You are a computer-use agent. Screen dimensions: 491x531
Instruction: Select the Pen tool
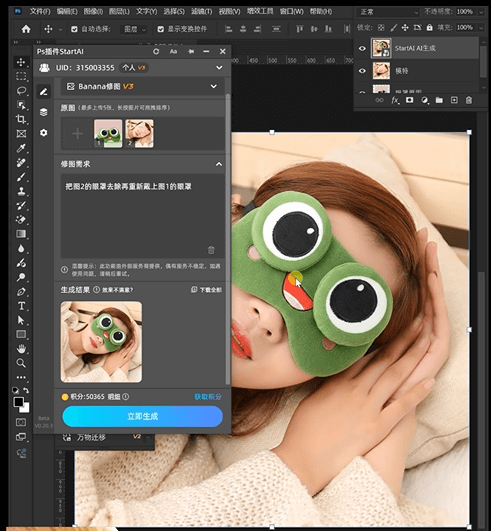21,292
